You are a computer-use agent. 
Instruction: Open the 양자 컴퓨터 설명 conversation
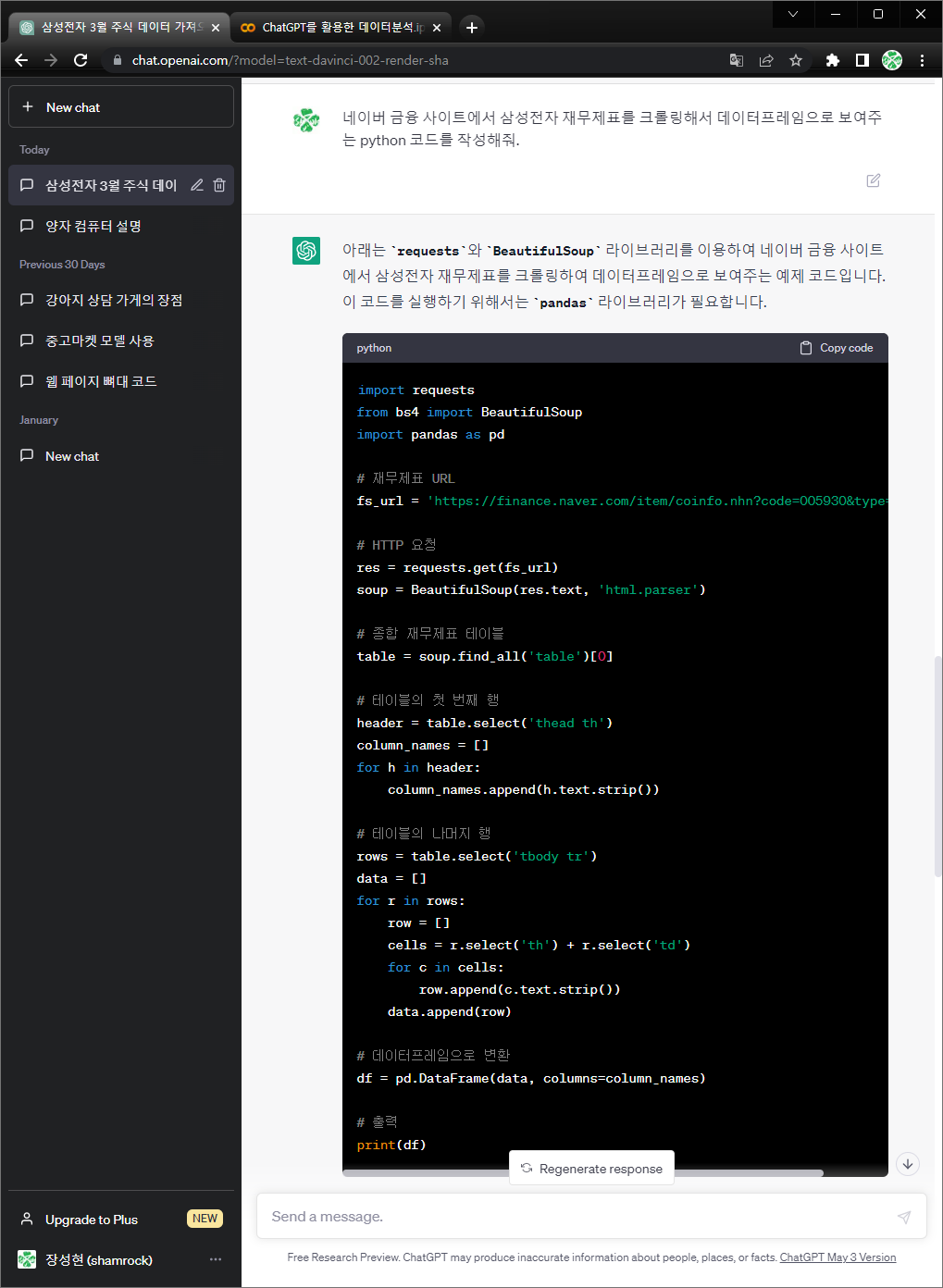(121, 226)
